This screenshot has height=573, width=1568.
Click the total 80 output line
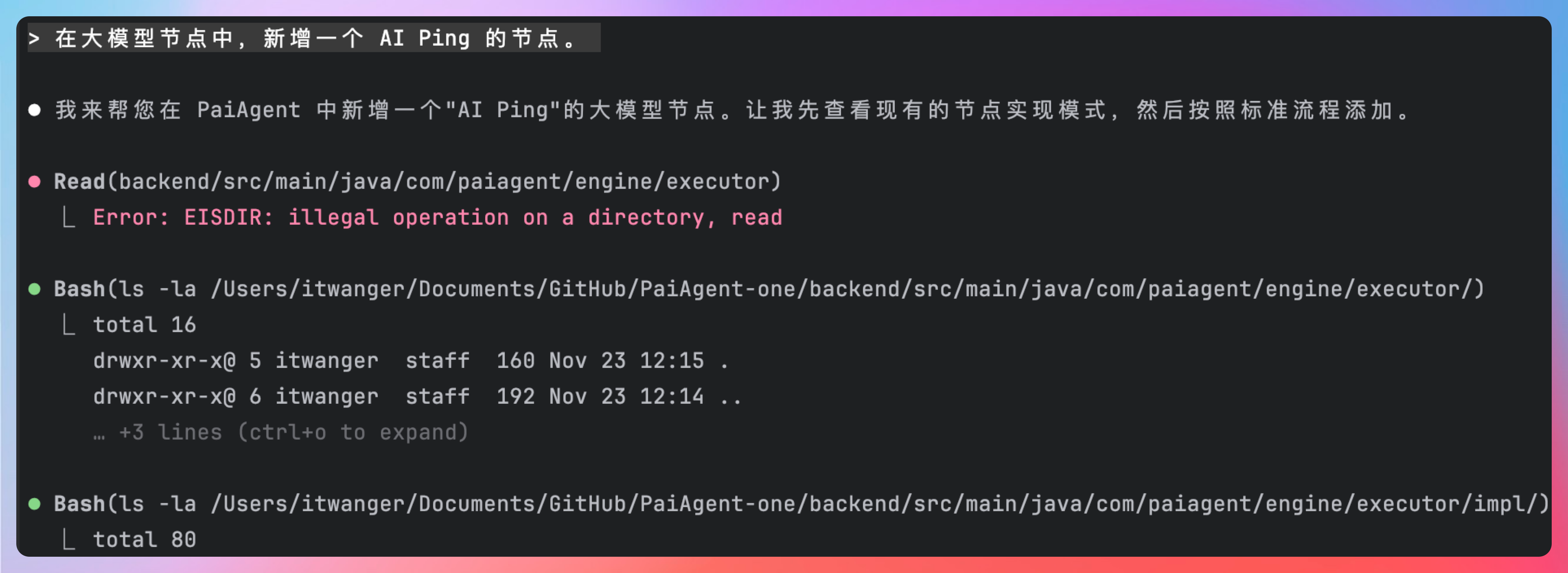coord(144,540)
